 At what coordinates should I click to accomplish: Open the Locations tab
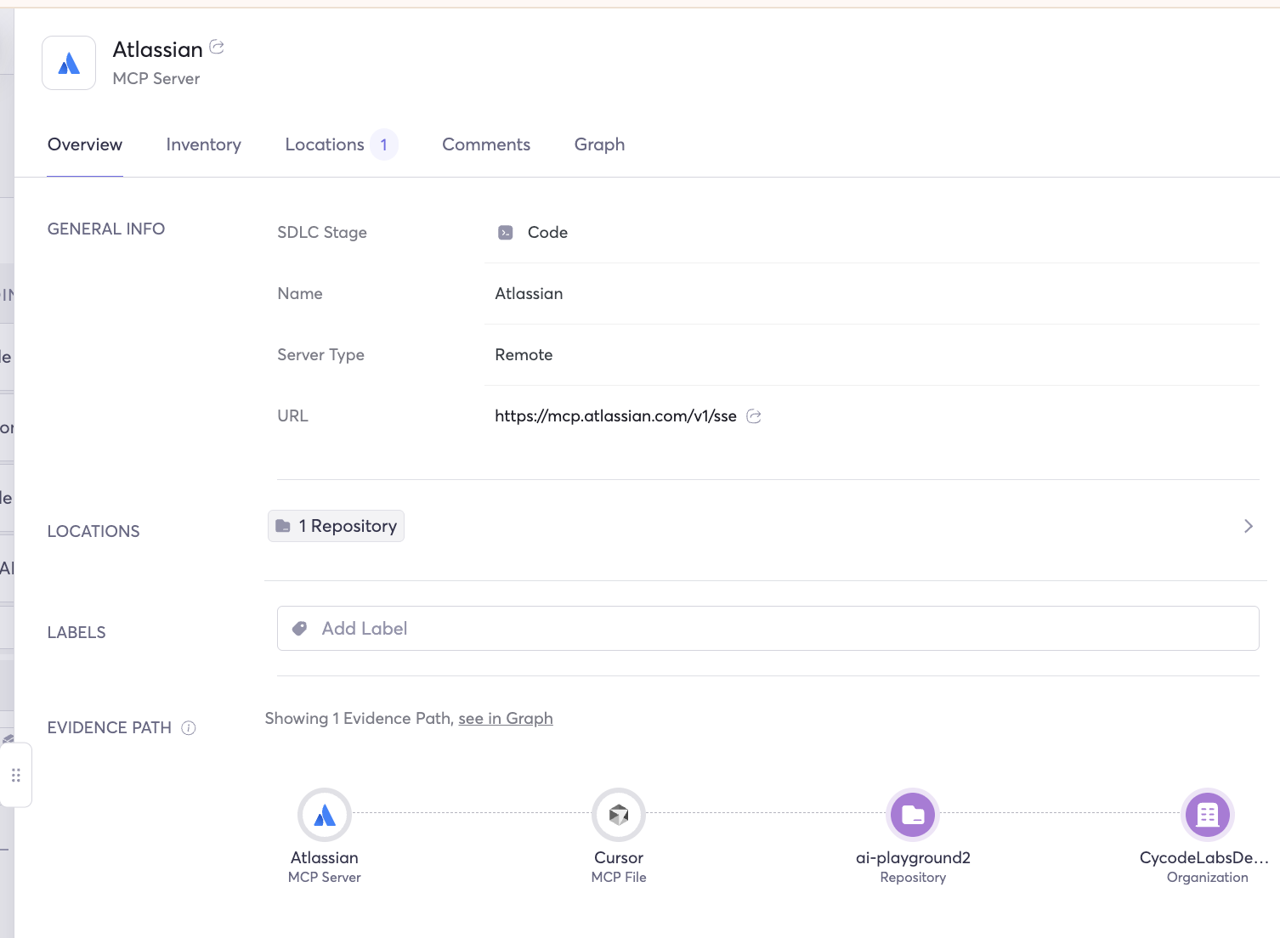[325, 145]
